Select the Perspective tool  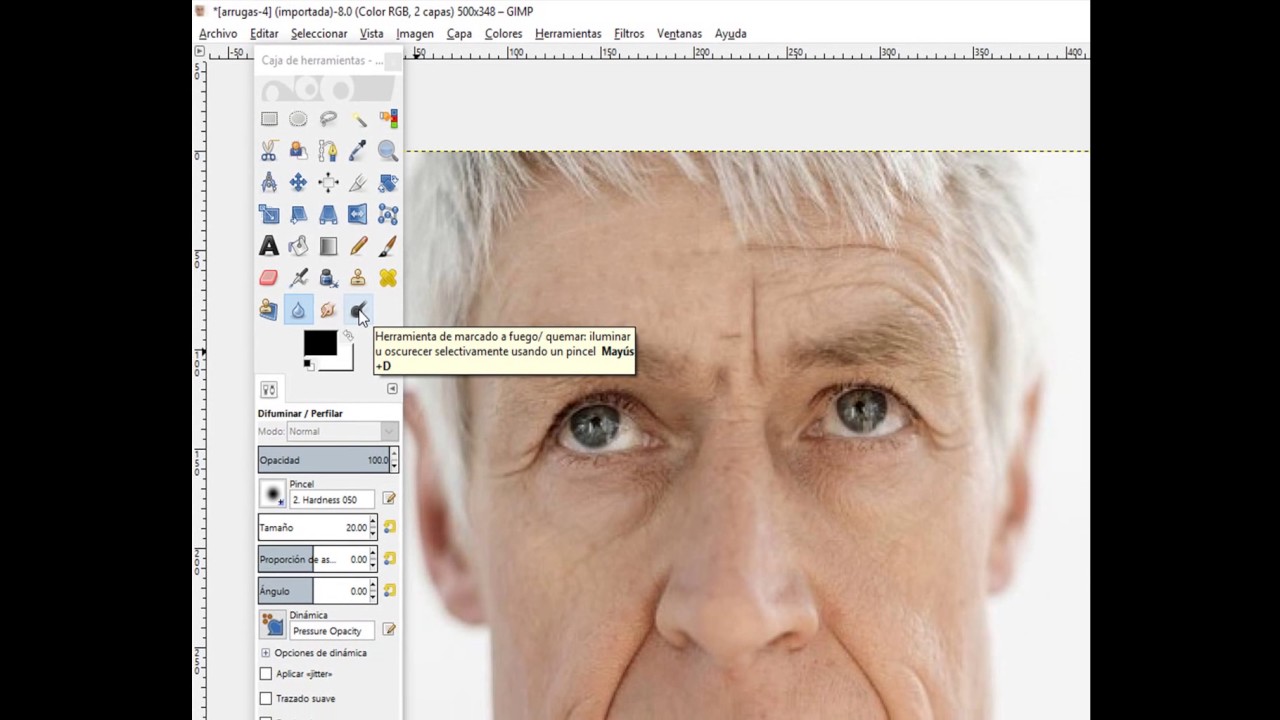pyautogui.click(x=328, y=215)
